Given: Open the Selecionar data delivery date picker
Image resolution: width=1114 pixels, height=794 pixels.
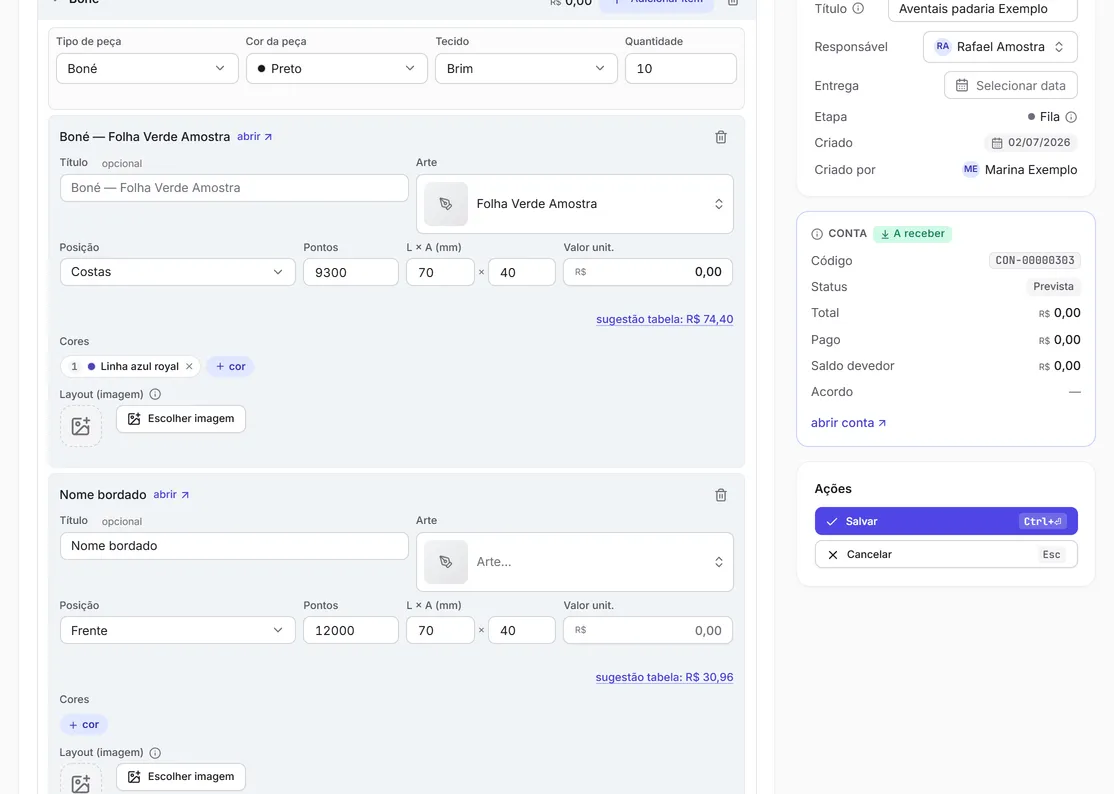Looking at the screenshot, I should [1011, 85].
